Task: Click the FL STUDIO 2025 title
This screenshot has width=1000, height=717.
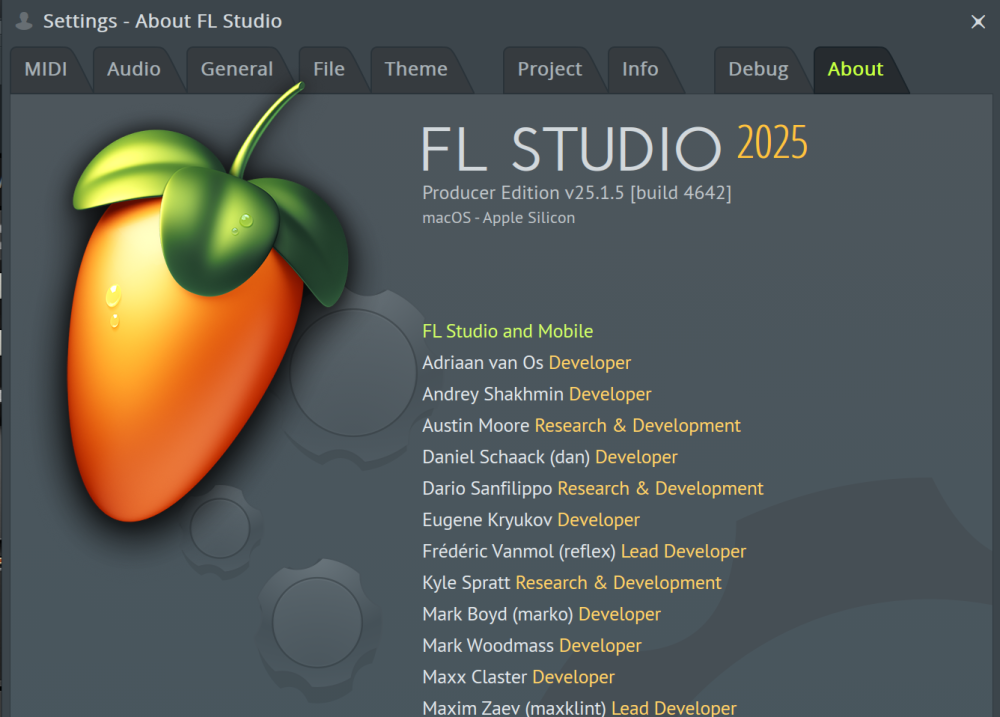Action: point(614,147)
